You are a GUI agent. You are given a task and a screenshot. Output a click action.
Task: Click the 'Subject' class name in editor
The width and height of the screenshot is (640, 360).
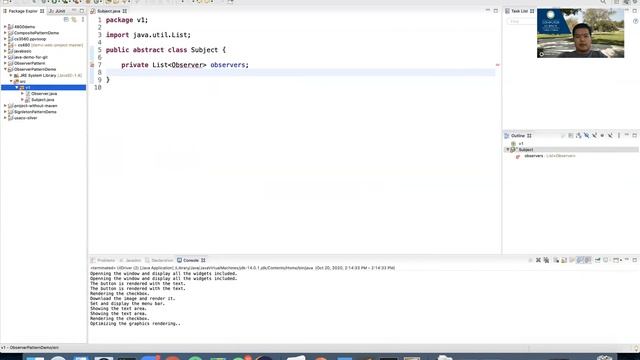(x=204, y=50)
